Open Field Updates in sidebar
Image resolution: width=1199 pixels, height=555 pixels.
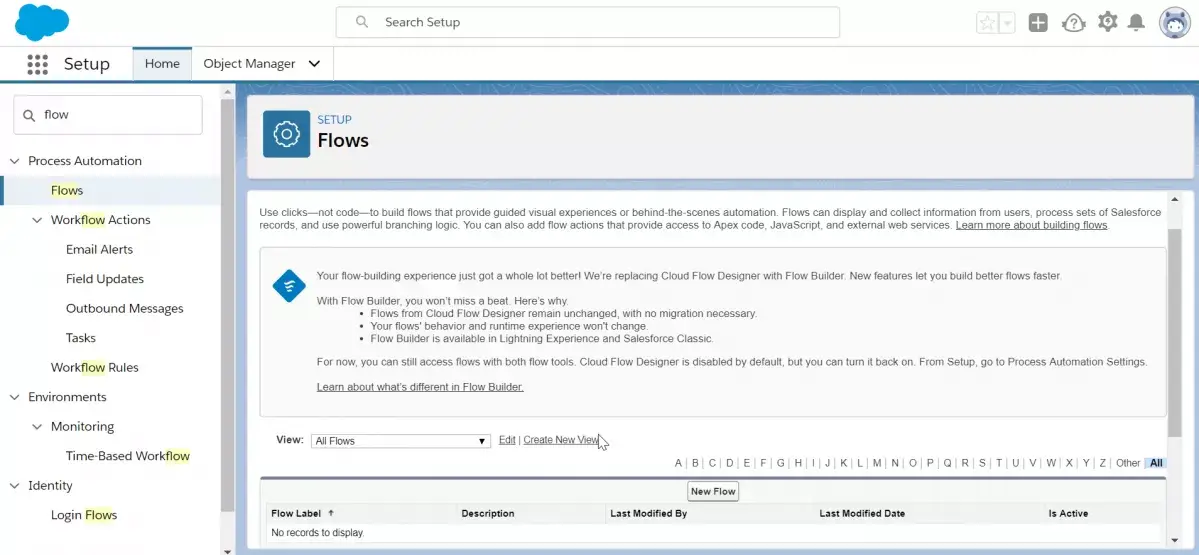105,279
